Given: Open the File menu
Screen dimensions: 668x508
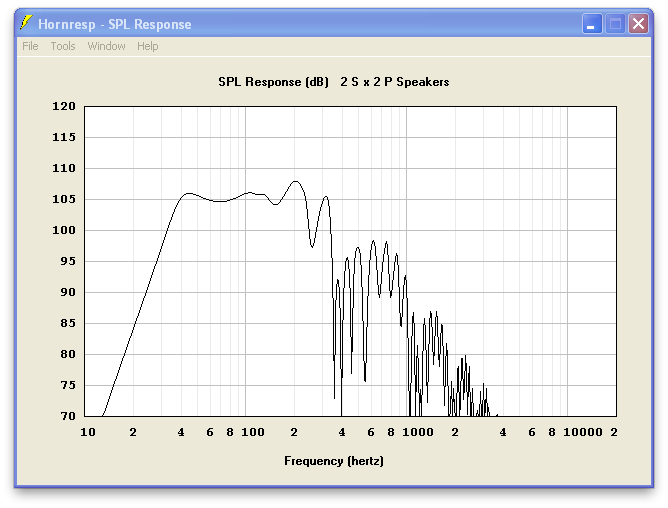Looking at the screenshot, I should 30,46.
